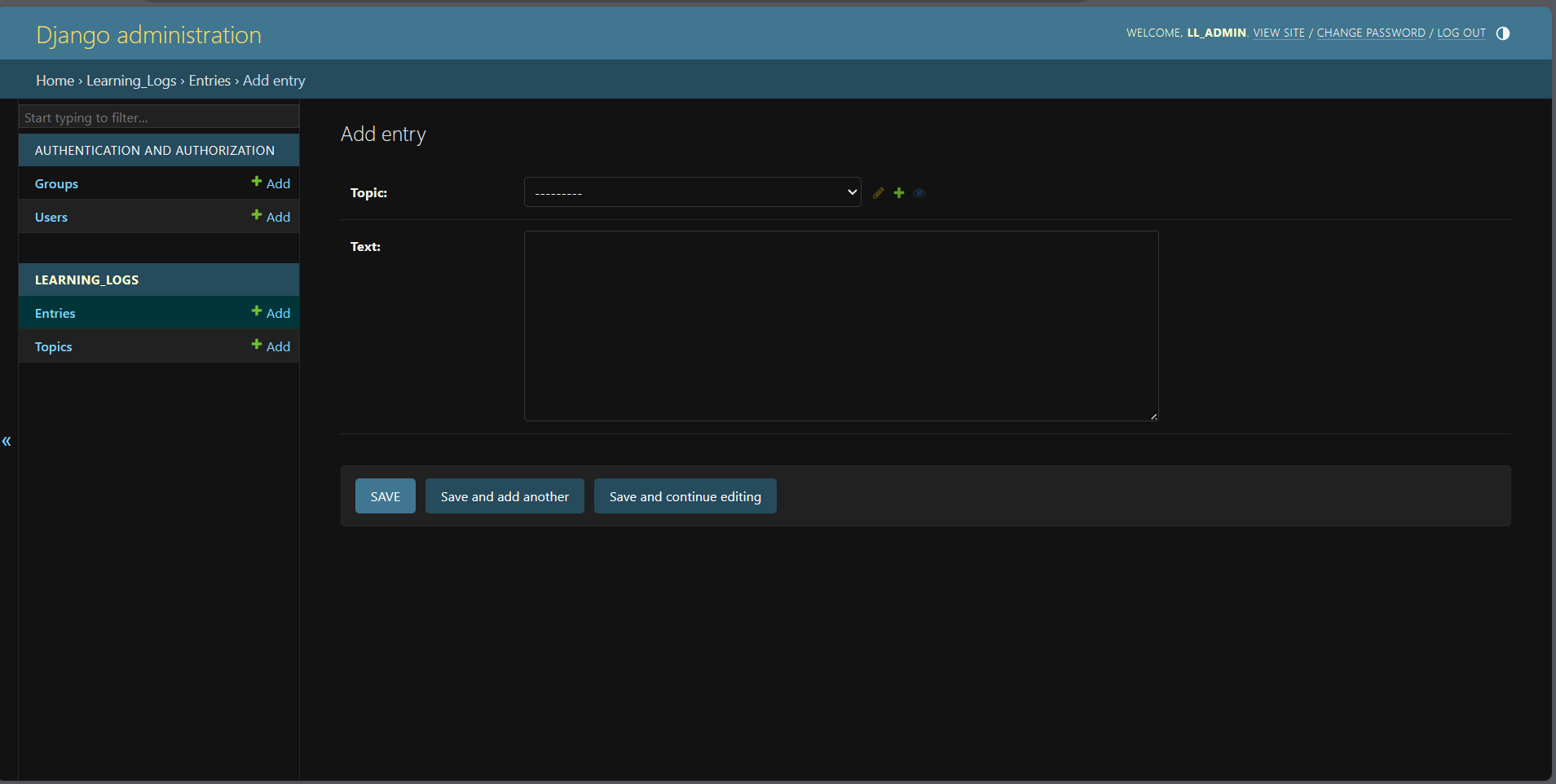Click the Text: field label
This screenshot has width=1556, height=784.
click(365, 247)
